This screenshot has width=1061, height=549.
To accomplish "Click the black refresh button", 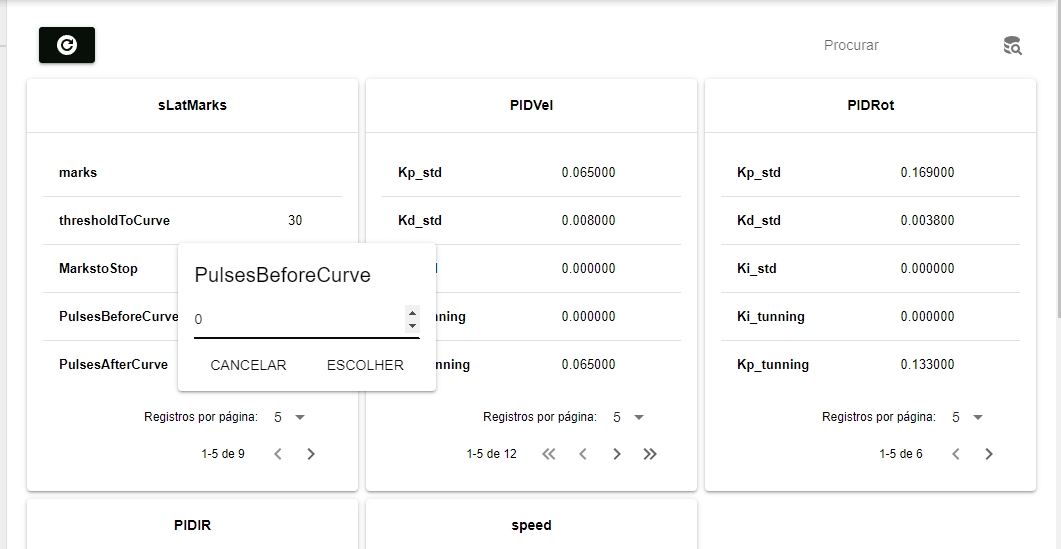I will 67,45.
